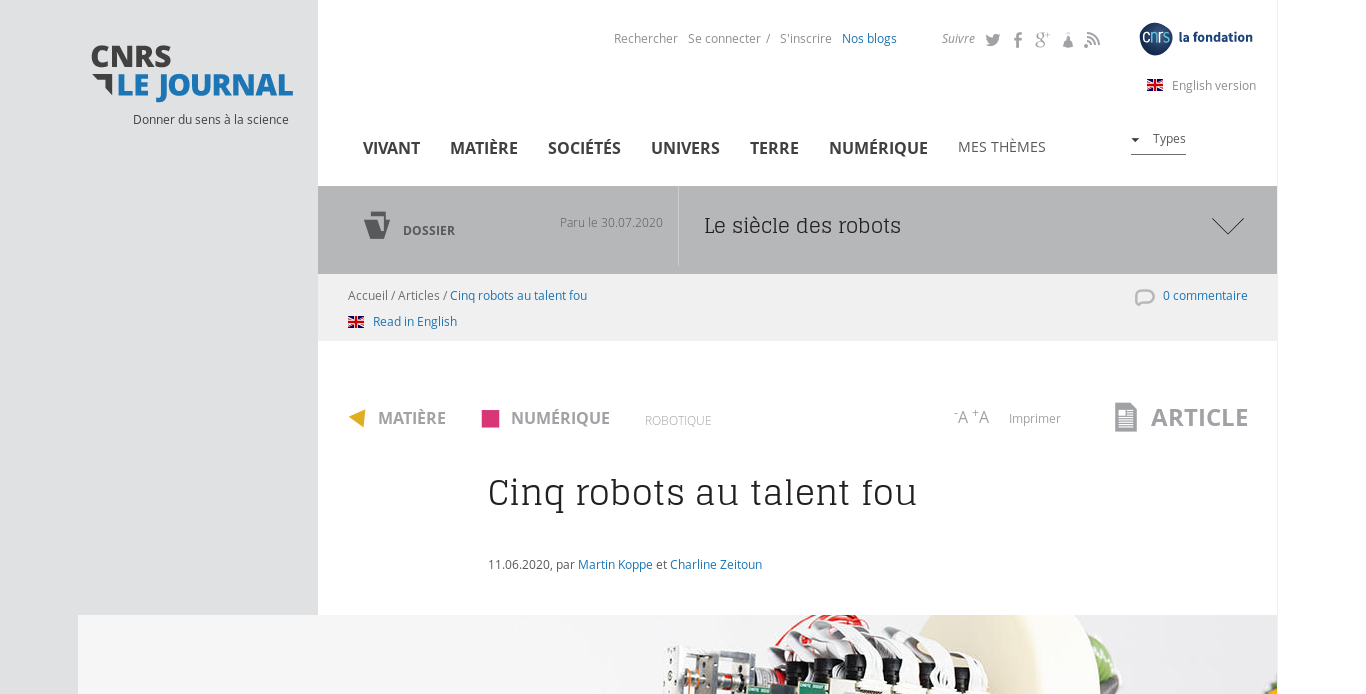Viewport: 1366px width, 694px height.
Task: Open author Martin Koppe's page
Action: (x=615, y=565)
